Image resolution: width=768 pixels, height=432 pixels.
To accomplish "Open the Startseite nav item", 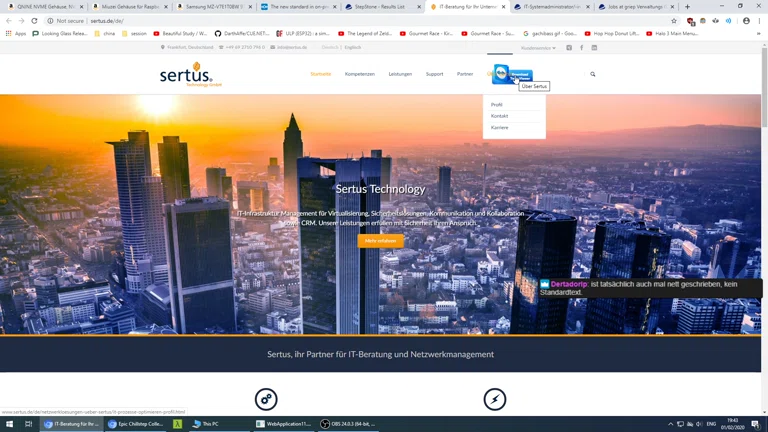I will coord(321,74).
